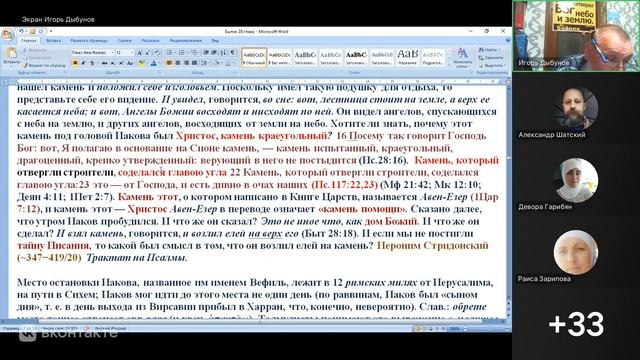Image resolution: width=640 pixels, height=360 pixels.
Task: Switch to the Вставка tab
Action: (53, 40)
